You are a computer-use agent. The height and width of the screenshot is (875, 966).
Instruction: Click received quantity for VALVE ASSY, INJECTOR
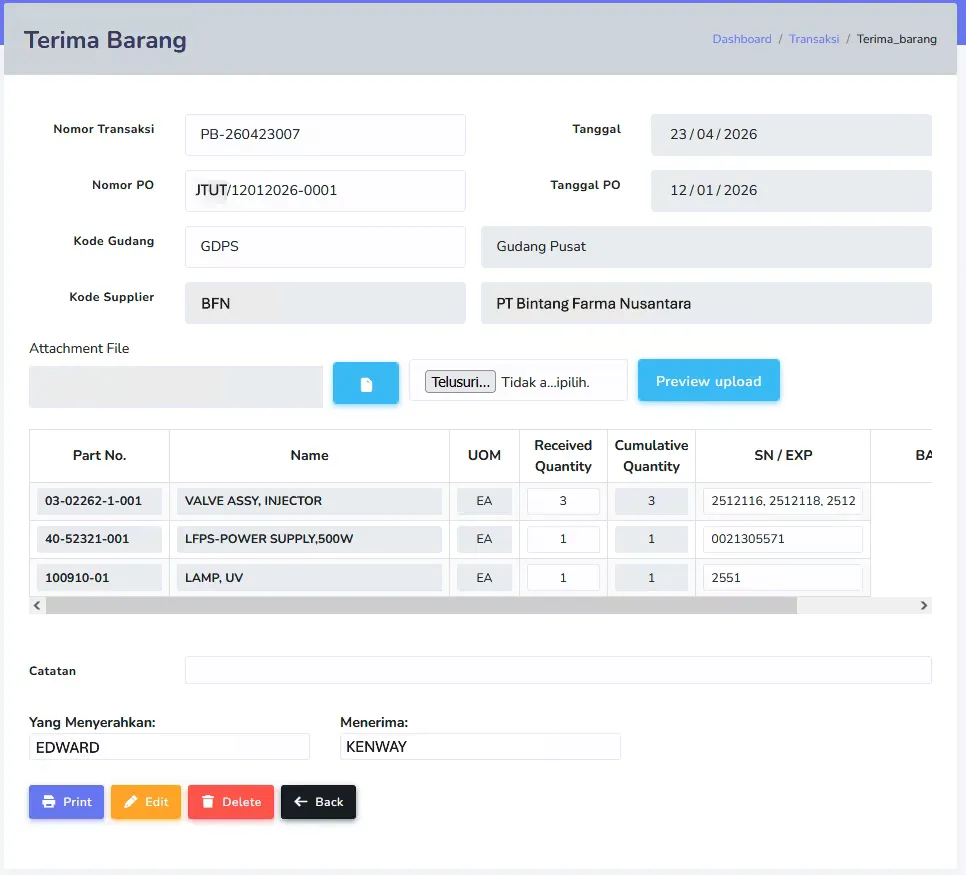563,501
